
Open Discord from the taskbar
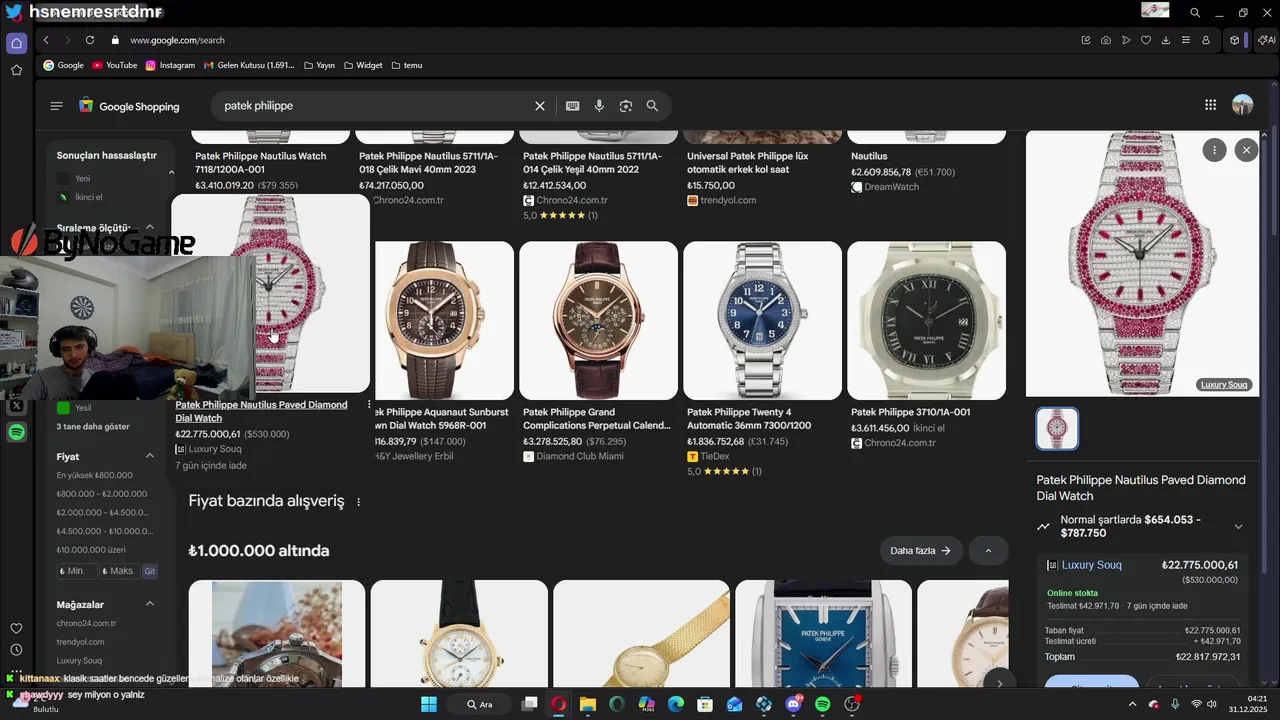[x=794, y=704]
